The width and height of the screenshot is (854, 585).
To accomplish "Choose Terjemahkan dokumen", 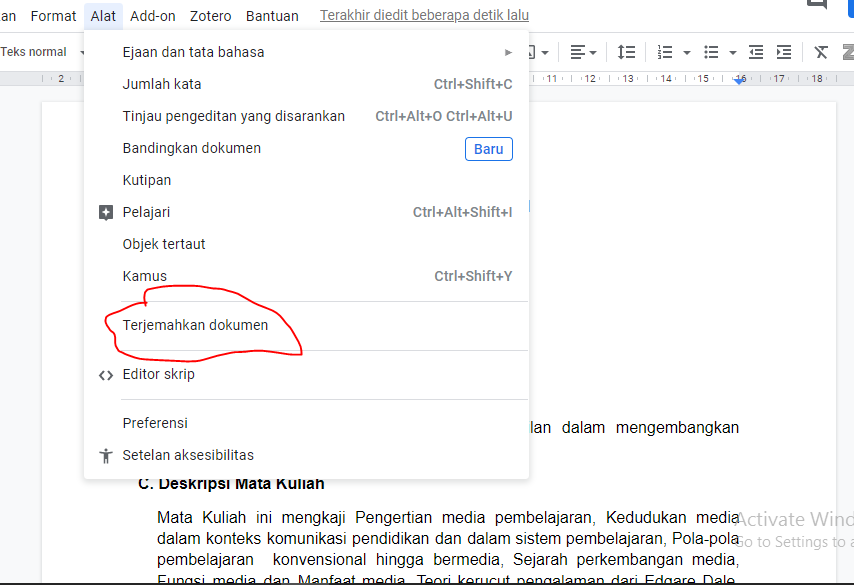I will point(306,325).
